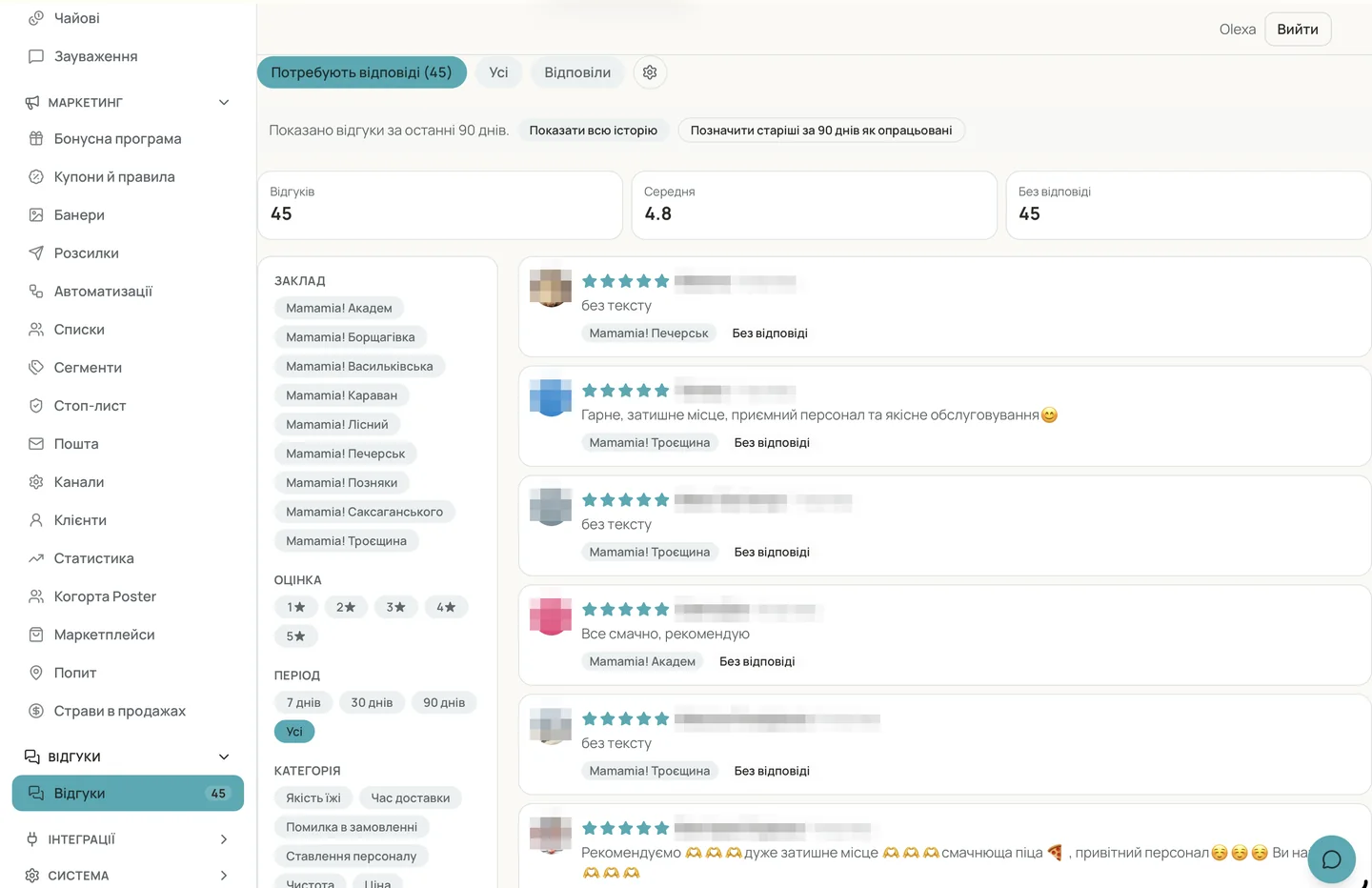Open the chat support bubble icon
This screenshot has height=888, width=1372.
click(1332, 859)
